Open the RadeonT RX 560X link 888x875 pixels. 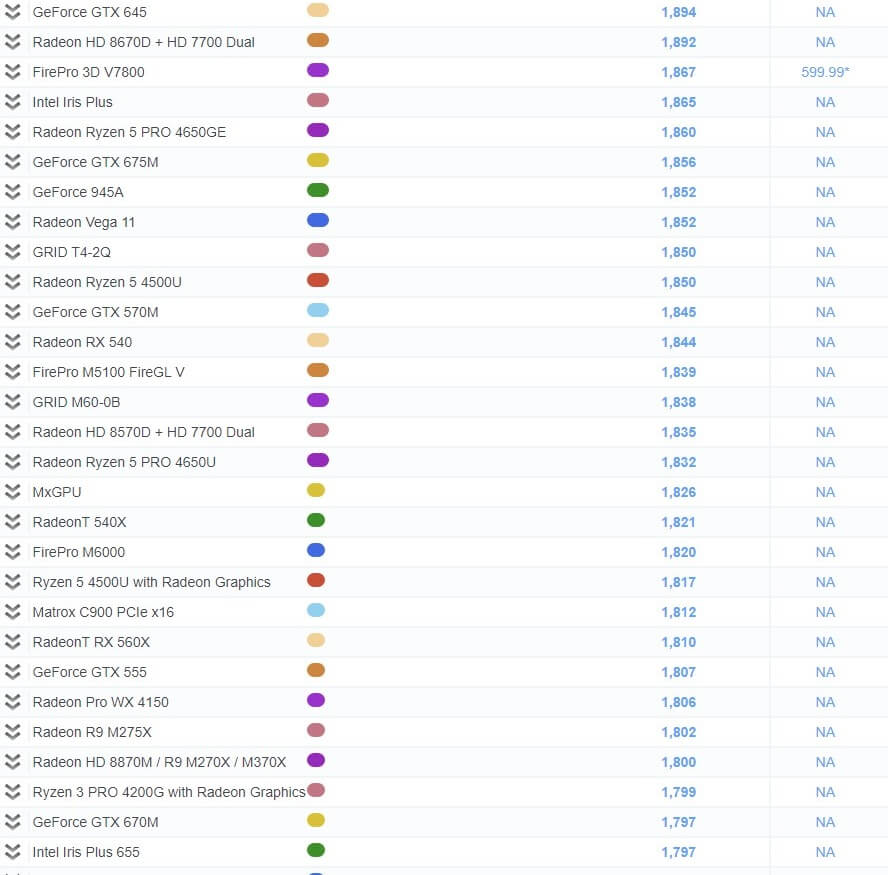click(91, 642)
